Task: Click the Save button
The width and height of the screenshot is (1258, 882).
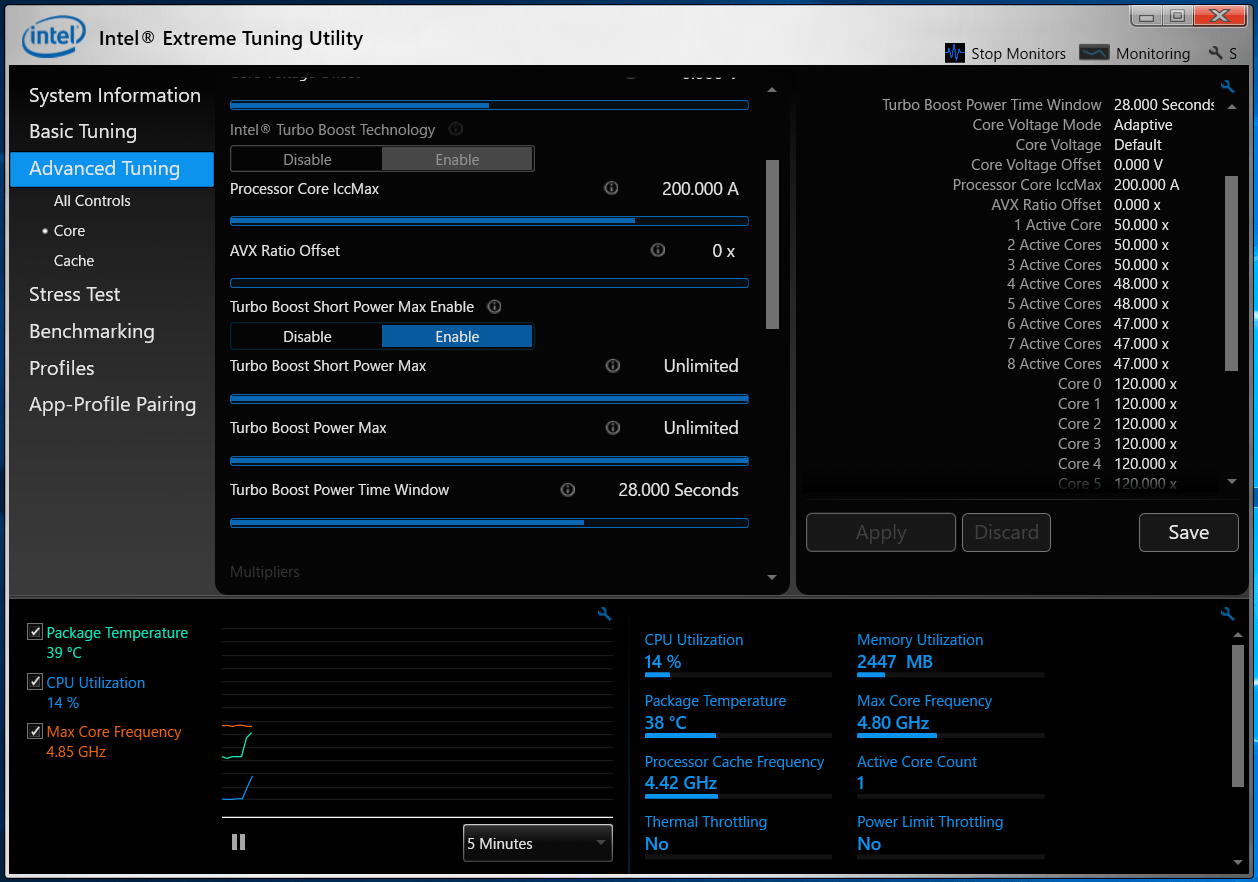Action: [x=1188, y=532]
